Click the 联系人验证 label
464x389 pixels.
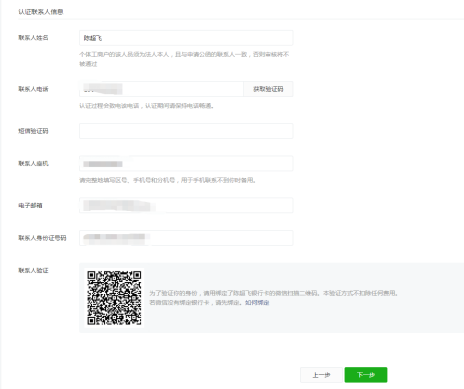click(x=33, y=270)
